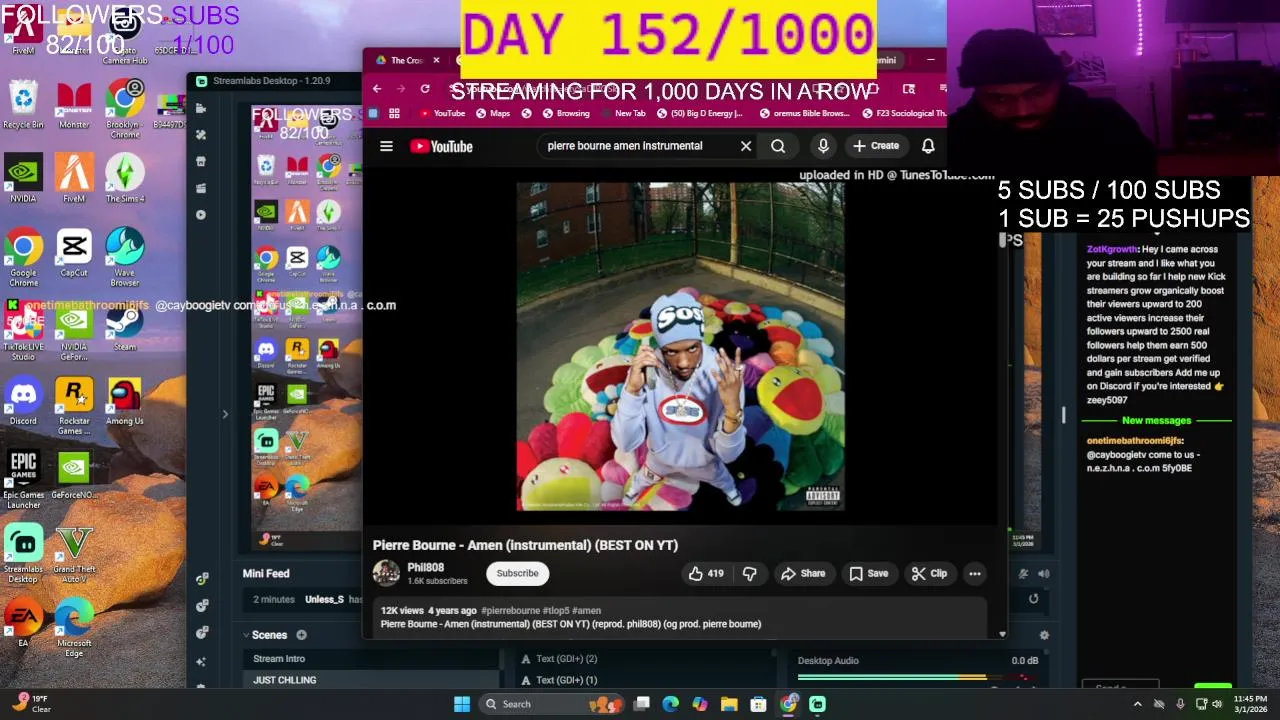Open the YouTube bookmark in bookmarks bar
Screen dimensions: 1280x720
(x=443, y=113)
